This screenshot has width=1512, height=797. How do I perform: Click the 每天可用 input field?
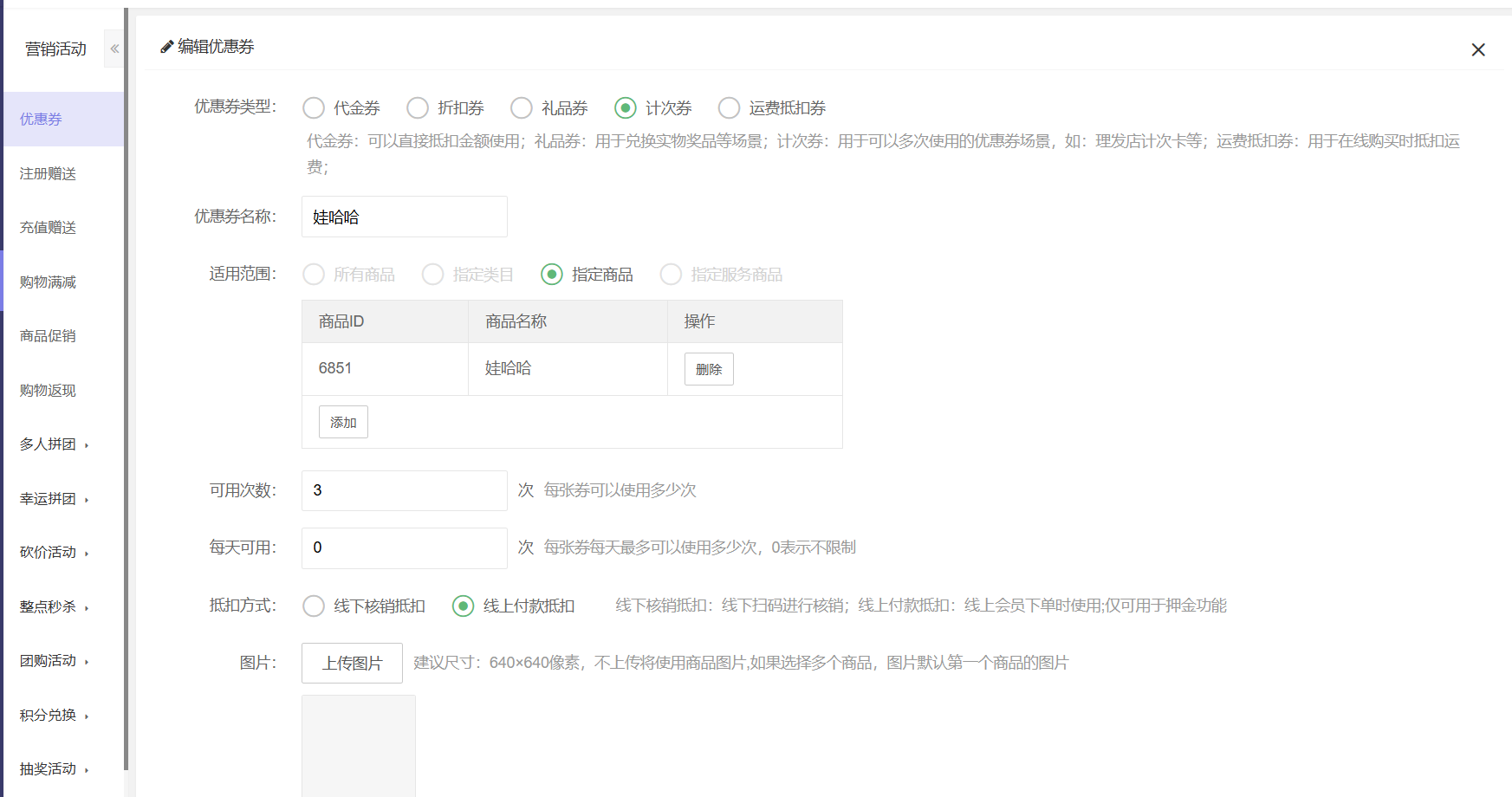404,548
